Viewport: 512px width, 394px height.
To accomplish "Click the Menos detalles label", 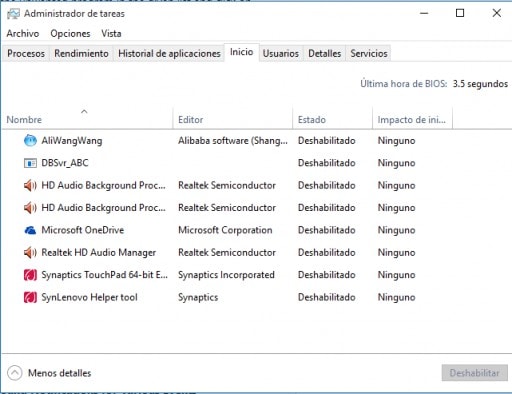I will click(60, 373).
